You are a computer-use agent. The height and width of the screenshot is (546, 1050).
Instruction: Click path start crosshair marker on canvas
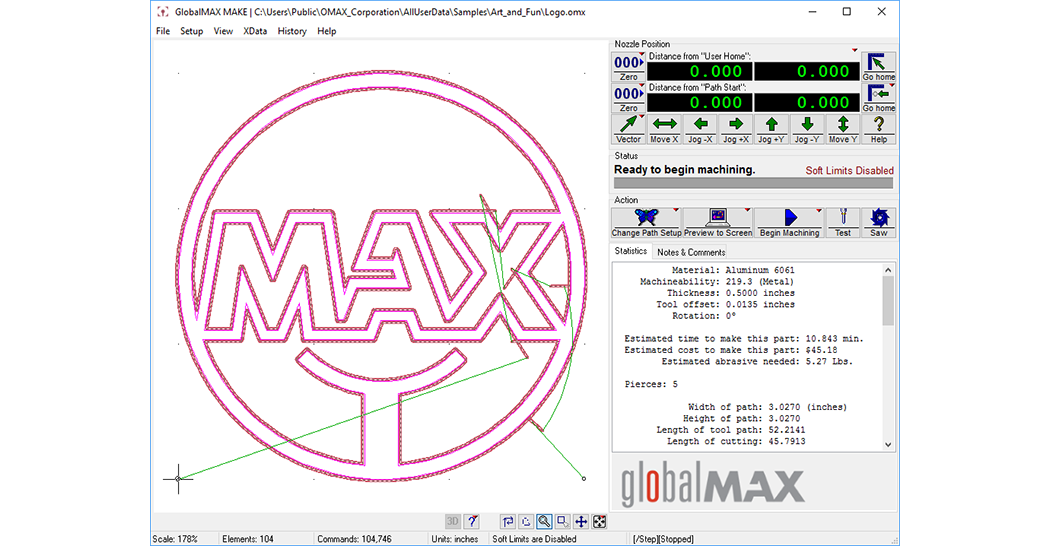(178, 478)
